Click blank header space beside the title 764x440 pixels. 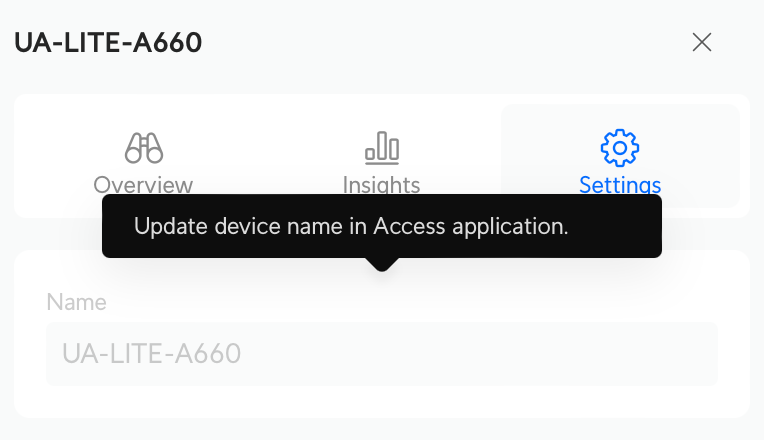450,42
